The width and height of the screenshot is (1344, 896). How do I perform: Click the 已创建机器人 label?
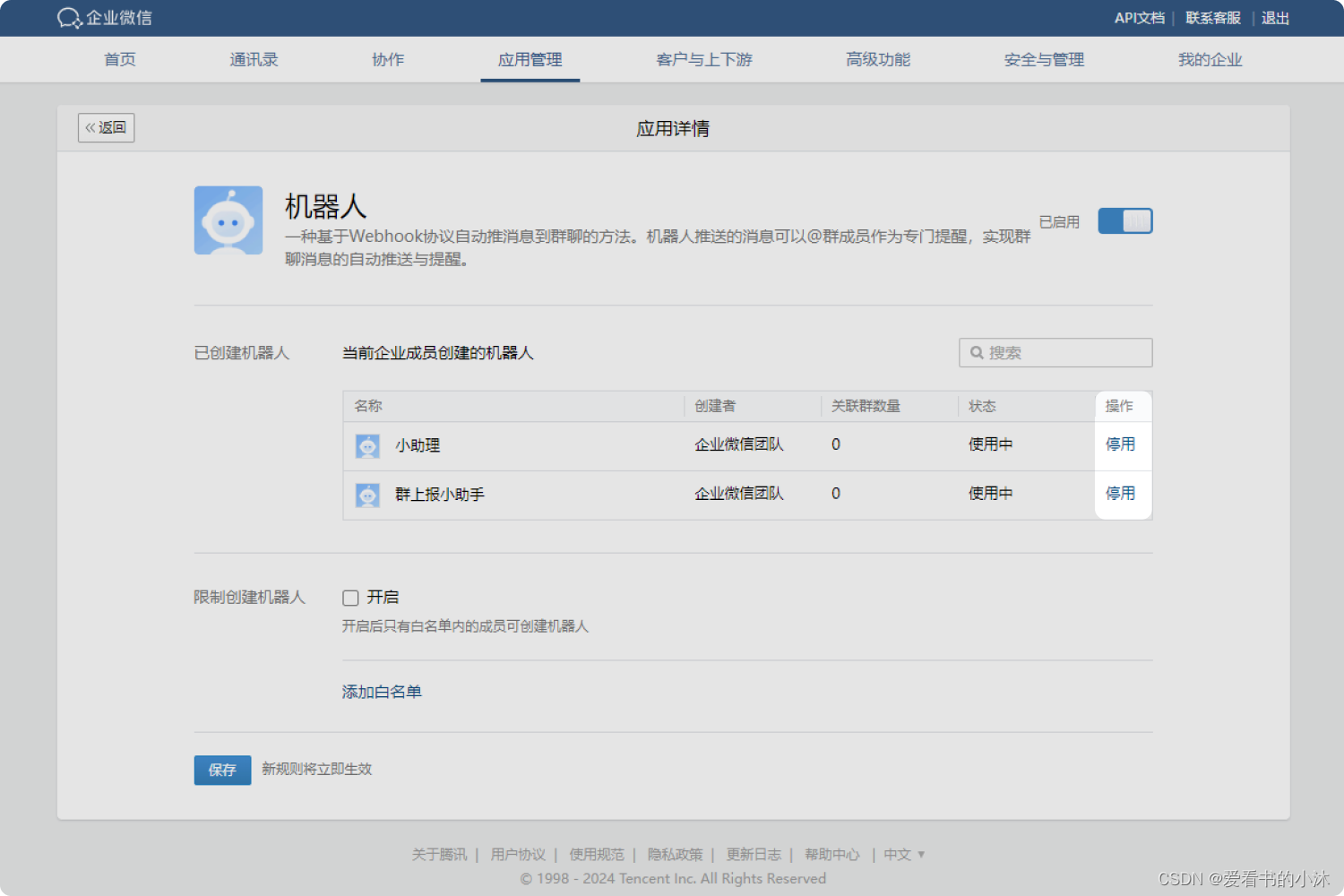[x=242, y=353]
